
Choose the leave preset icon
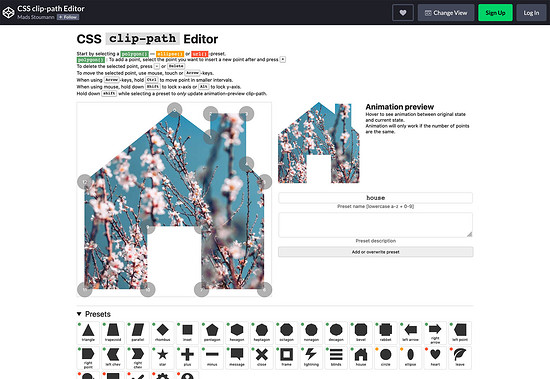(460, 358)
